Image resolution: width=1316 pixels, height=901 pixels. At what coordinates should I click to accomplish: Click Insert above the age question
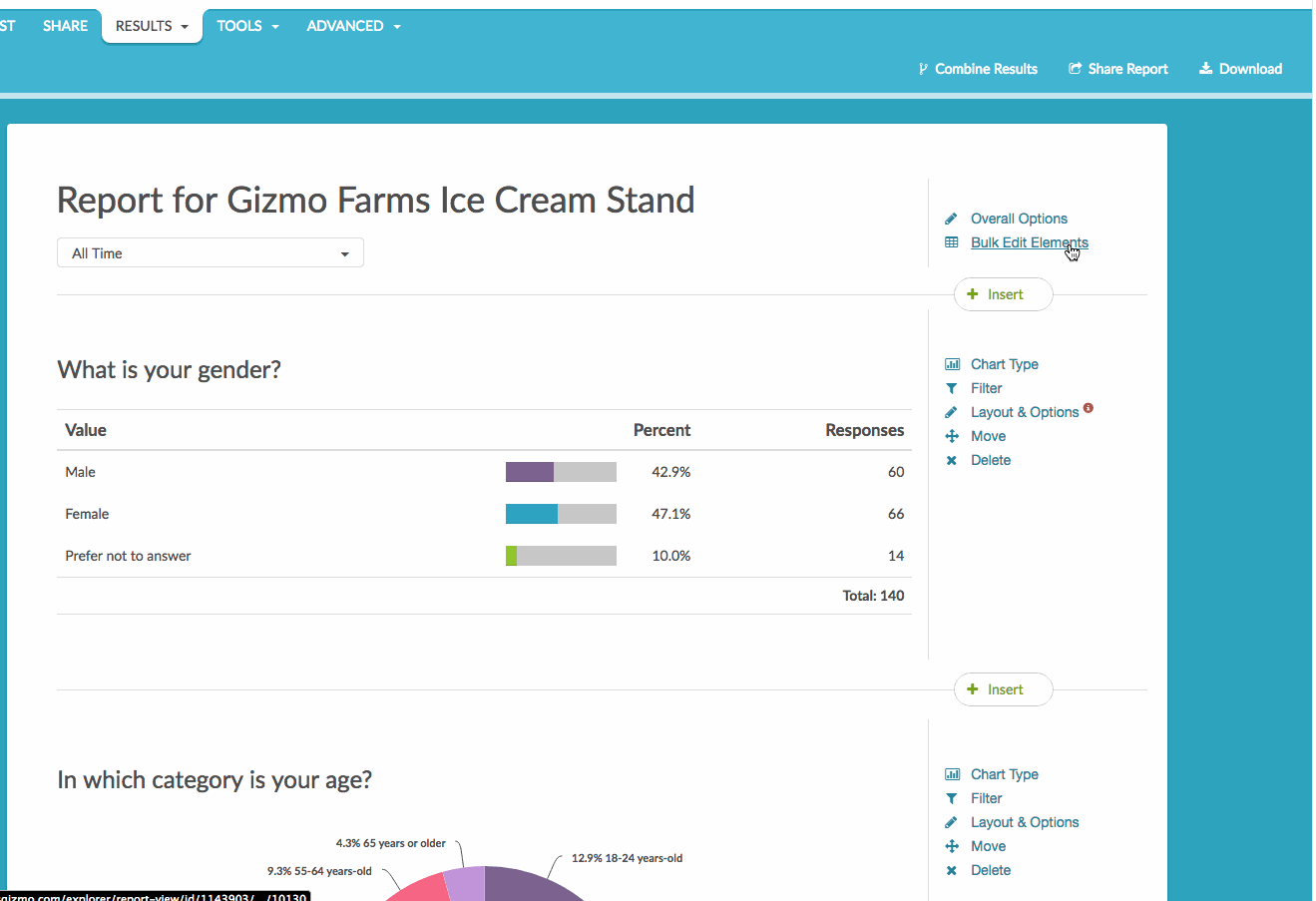[x=1004, y=689]
